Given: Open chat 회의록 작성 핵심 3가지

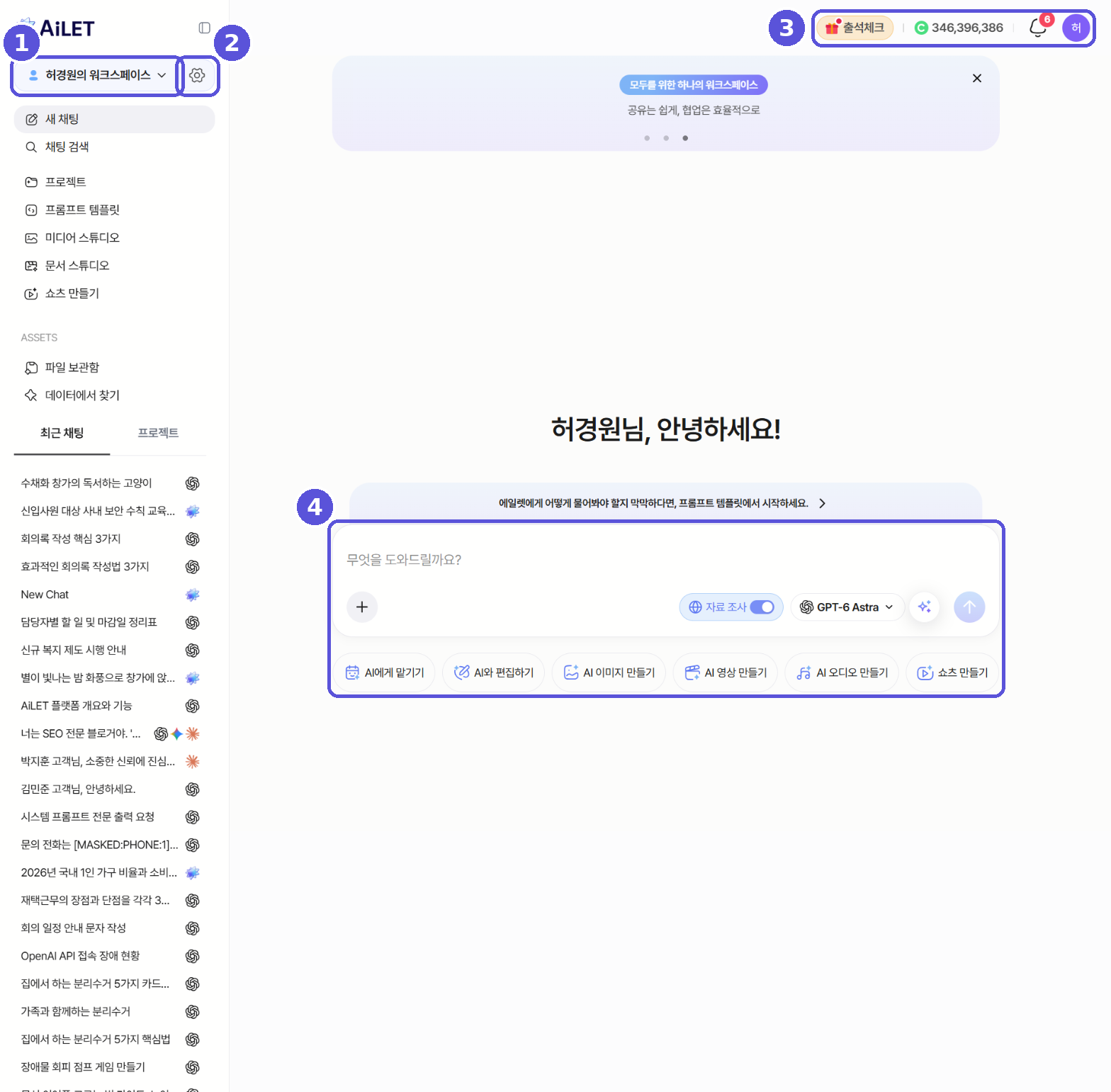Looking at the screenshot, I should tap(110, 539).
